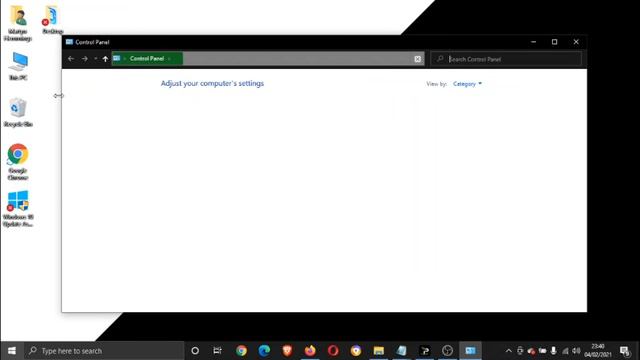The height and width of the screenshot is (360, 640).
Task: Click in Search Control Panel field
Action: coord(506,59)
